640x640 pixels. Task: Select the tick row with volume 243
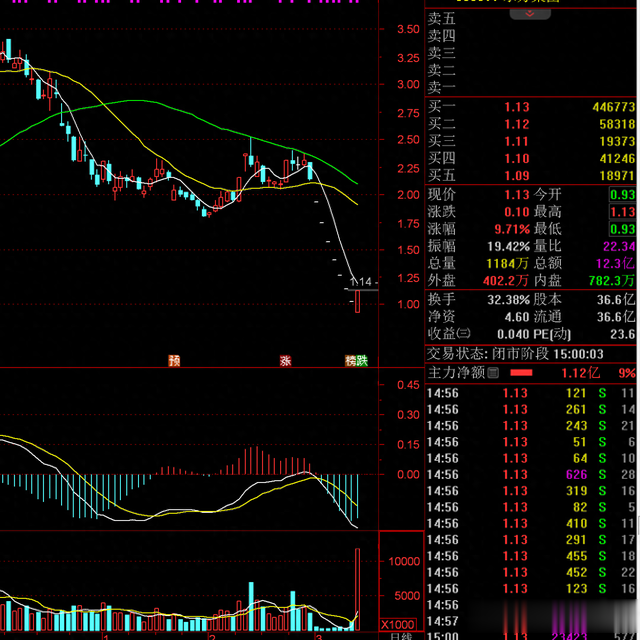[x=531, y=426]
